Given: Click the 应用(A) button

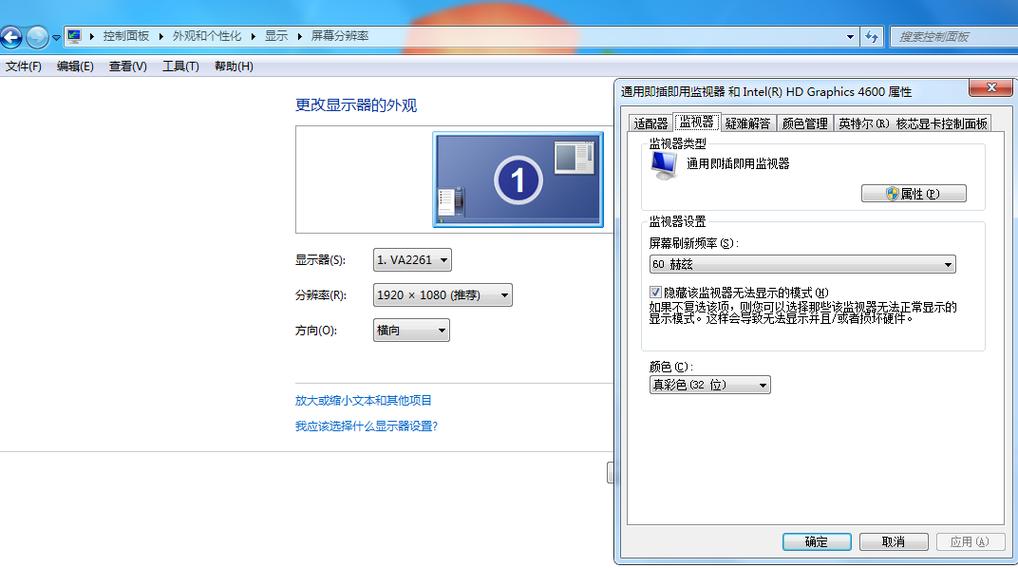Looking at the screenshot, I should 969,542.
